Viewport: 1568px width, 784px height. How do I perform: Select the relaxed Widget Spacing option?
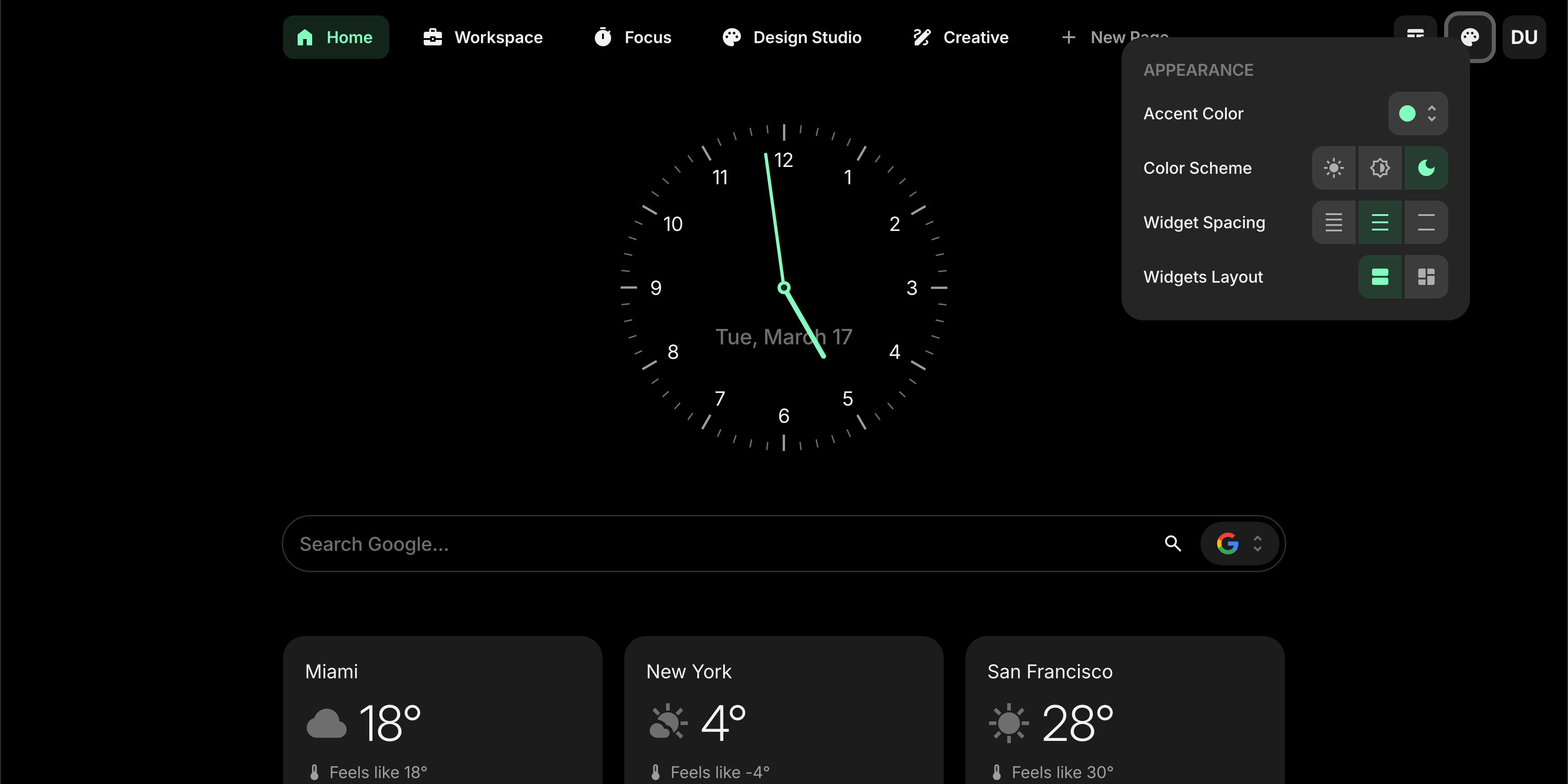1425,222
